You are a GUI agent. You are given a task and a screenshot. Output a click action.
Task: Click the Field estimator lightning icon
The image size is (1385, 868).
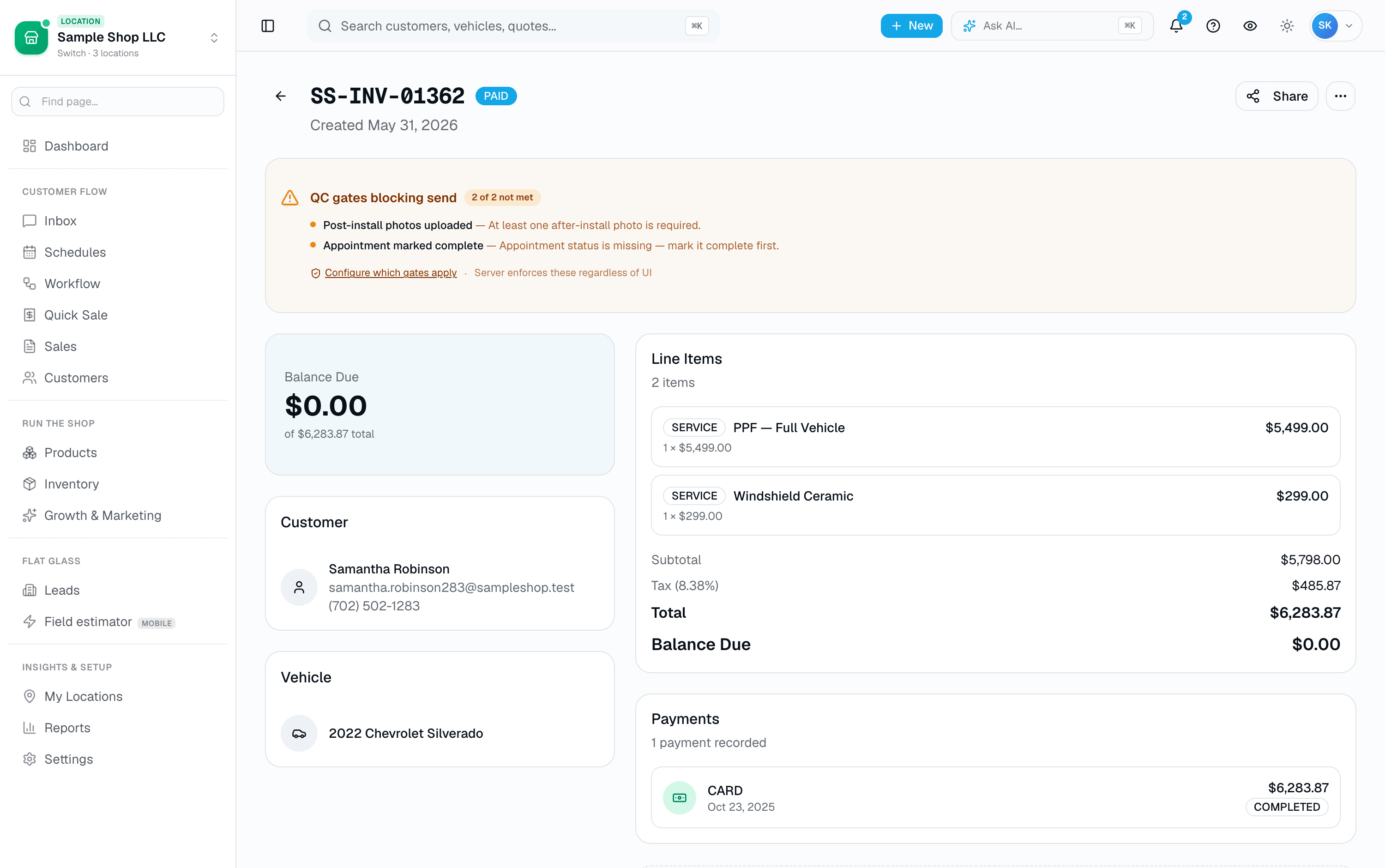tap(29, 622)
